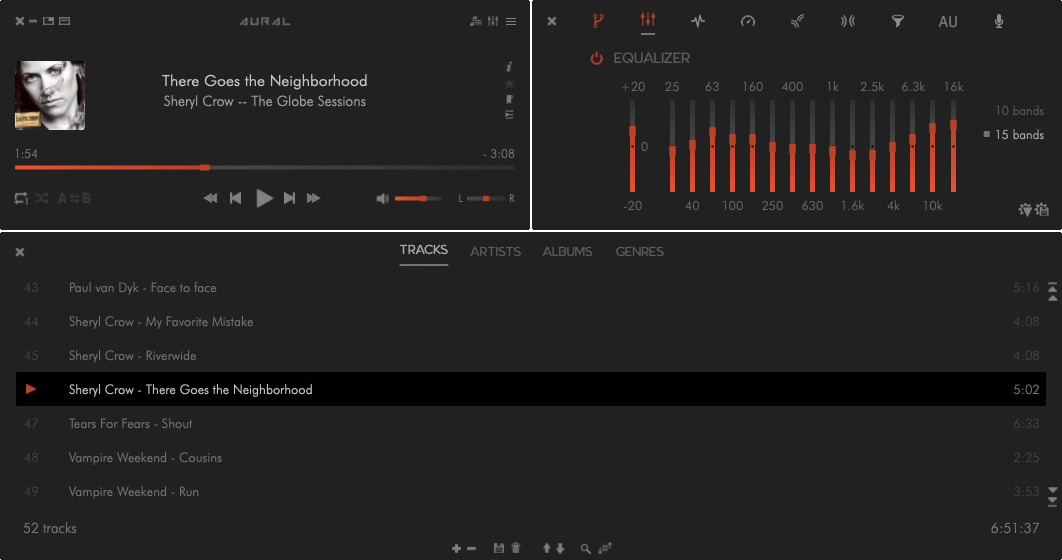Open the equalizer presets dropdown gear icon
1062x560 pixels.
click(x=1025, y=210)
